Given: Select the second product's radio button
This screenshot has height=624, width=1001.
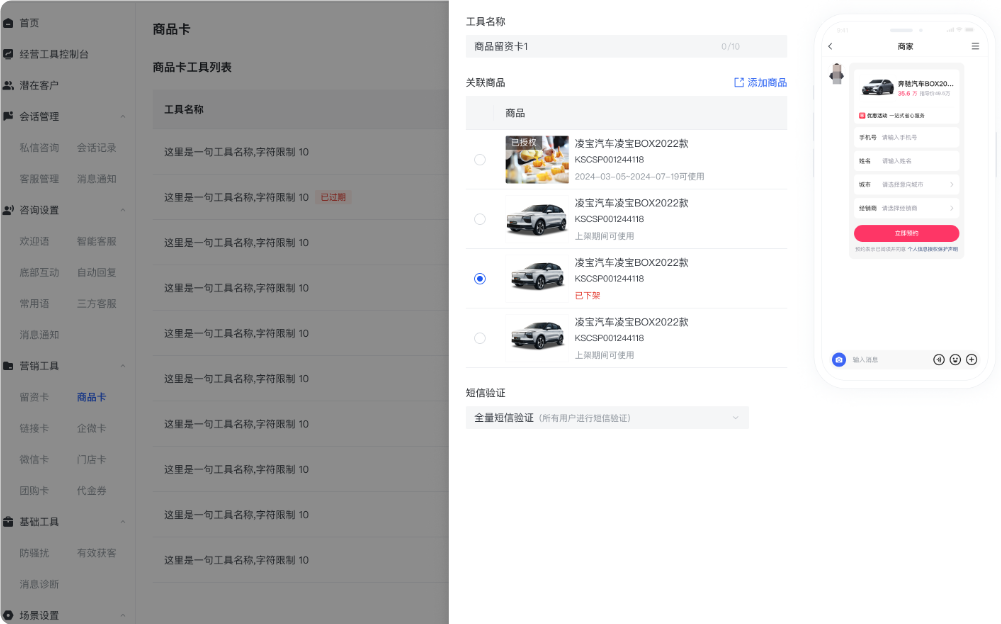Looking at the screenshot, I should click(480, 219).
